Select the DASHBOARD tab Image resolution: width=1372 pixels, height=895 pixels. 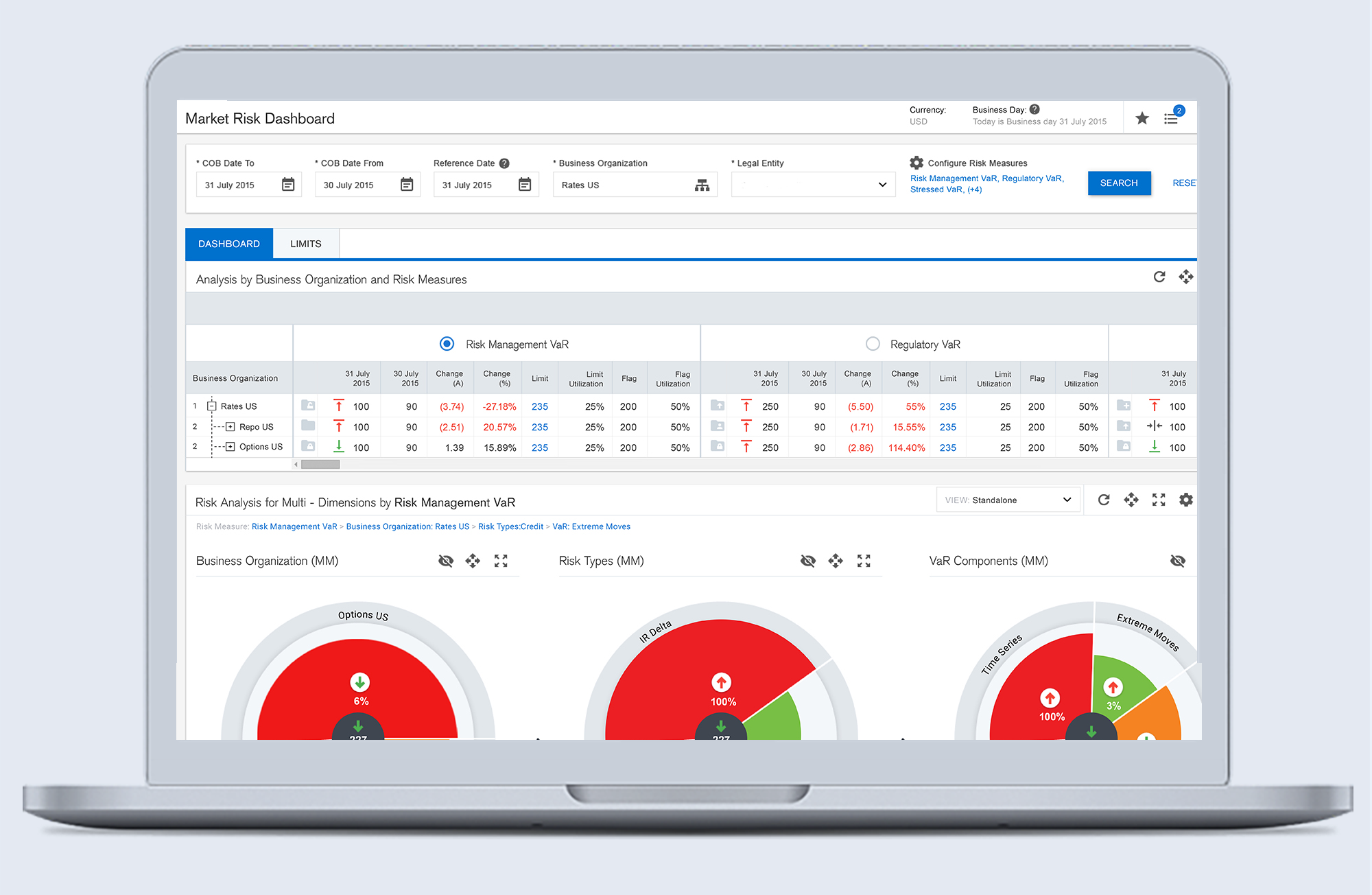(229, 244)
